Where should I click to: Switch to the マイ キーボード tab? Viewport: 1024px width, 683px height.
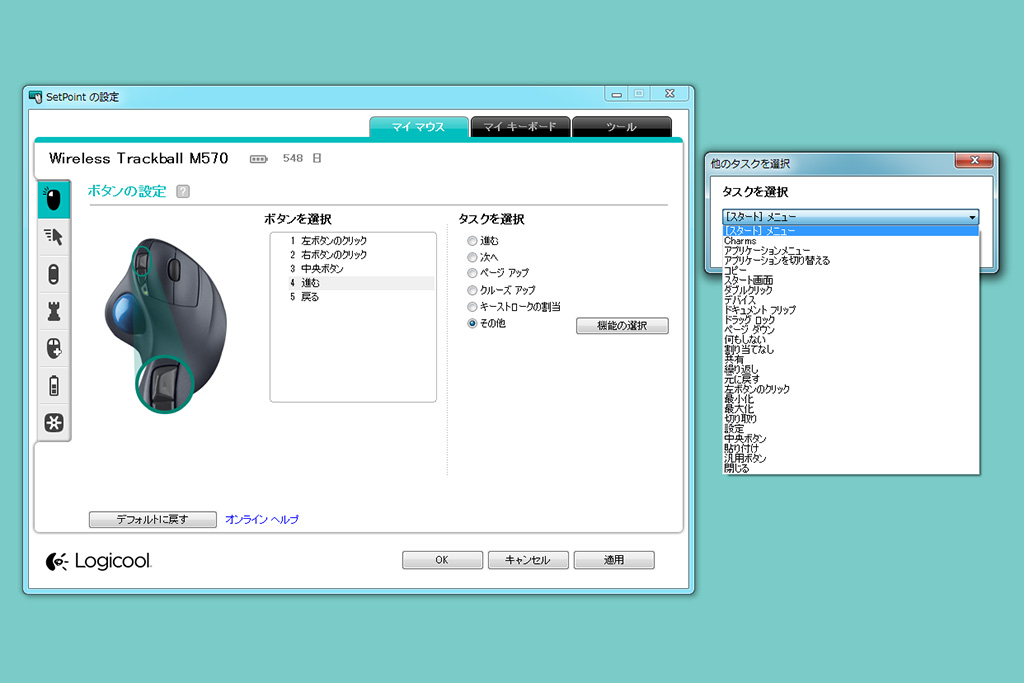520,127
